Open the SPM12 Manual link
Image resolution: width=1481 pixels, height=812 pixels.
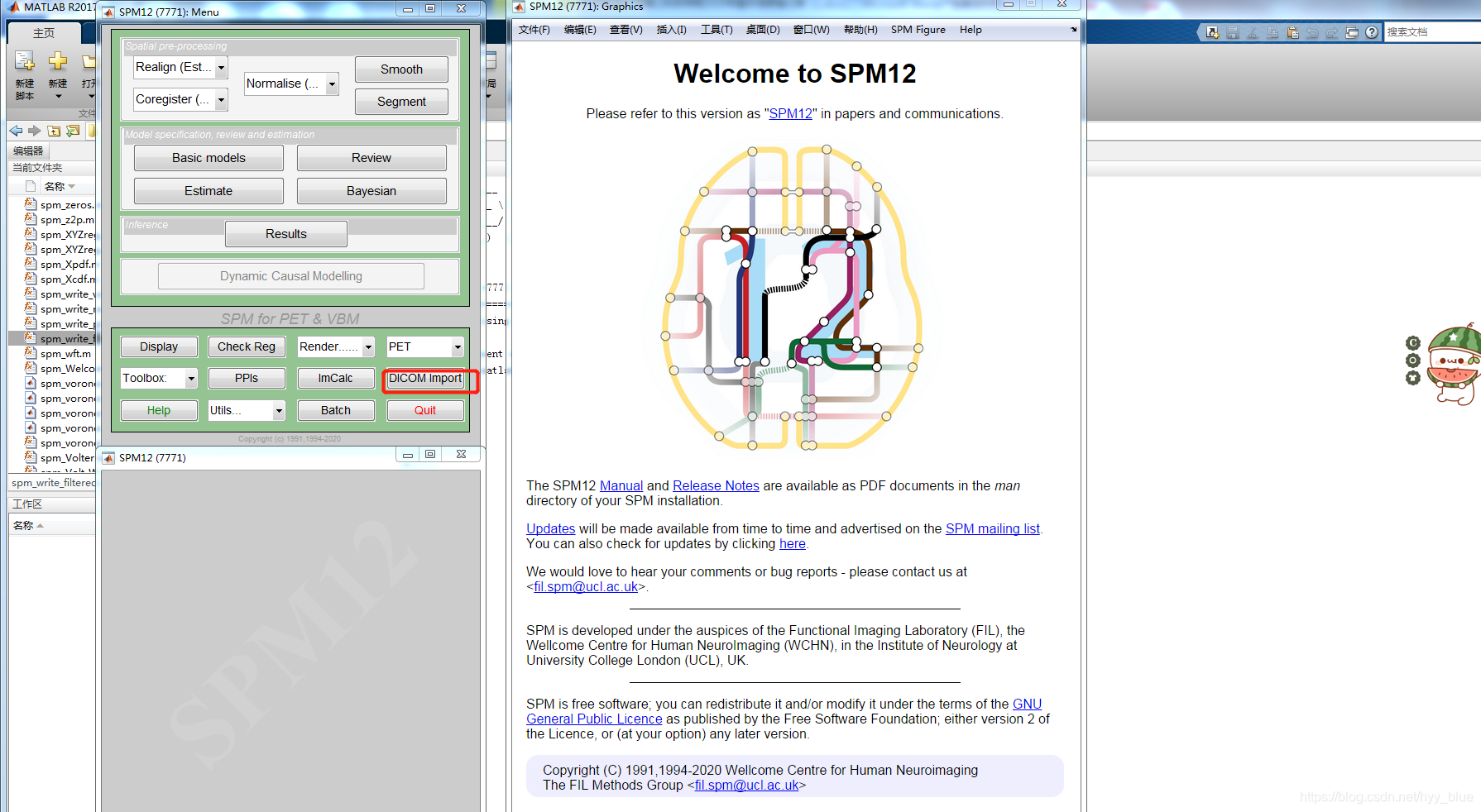coord(621,486)
